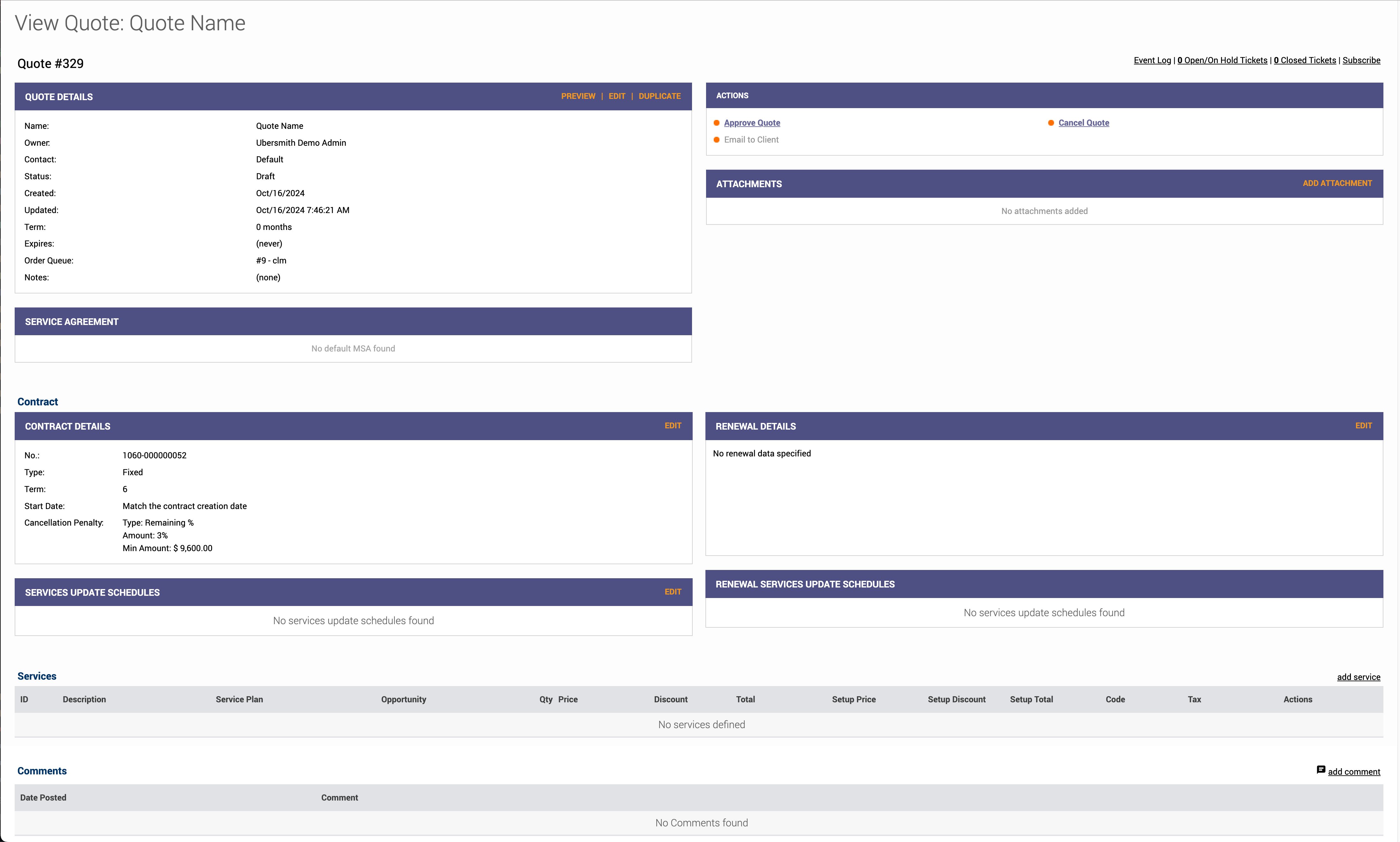Subscribe to this quote
Viewport: 1400px width, 842px height.
click(x=1361, y=60)
